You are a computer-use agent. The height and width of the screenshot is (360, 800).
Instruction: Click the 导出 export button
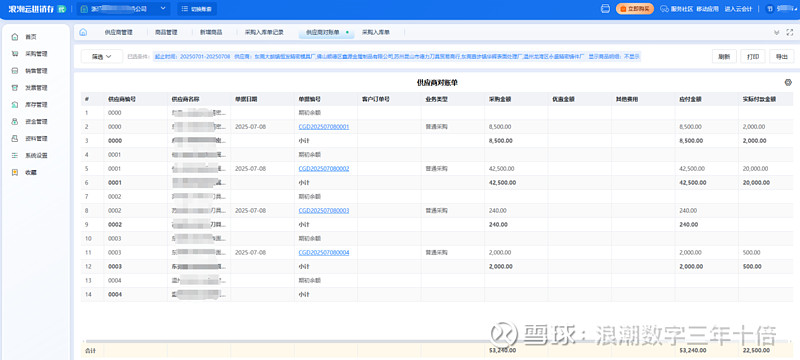coord(781,57)
